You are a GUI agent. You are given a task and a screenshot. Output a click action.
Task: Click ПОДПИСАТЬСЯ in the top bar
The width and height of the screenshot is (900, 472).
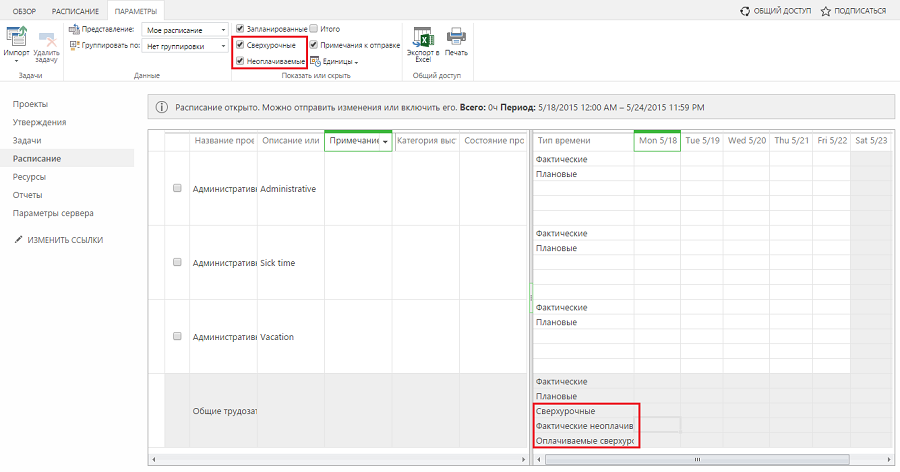(860, 11)
